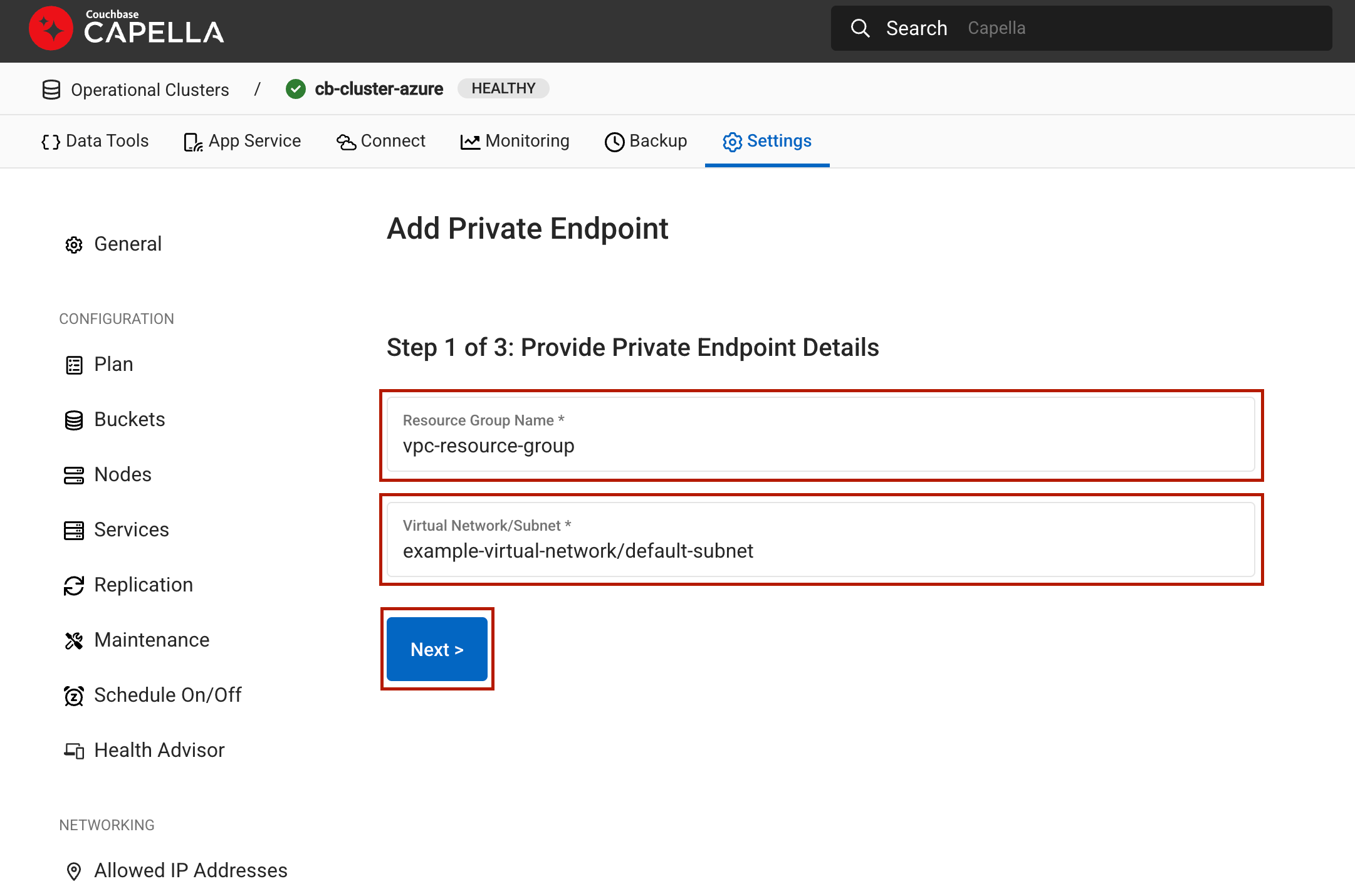1355x896 pixels.
Task: Open the Monitoring tab
Action: click(515, 141)
